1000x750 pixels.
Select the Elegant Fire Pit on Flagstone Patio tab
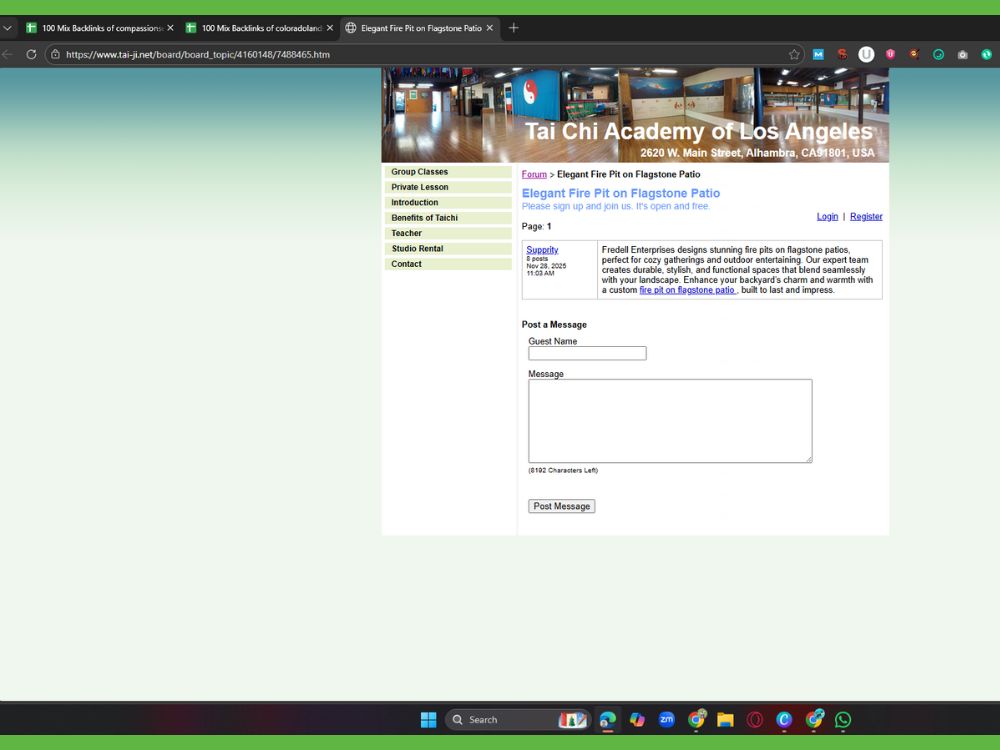click(420, 28)
